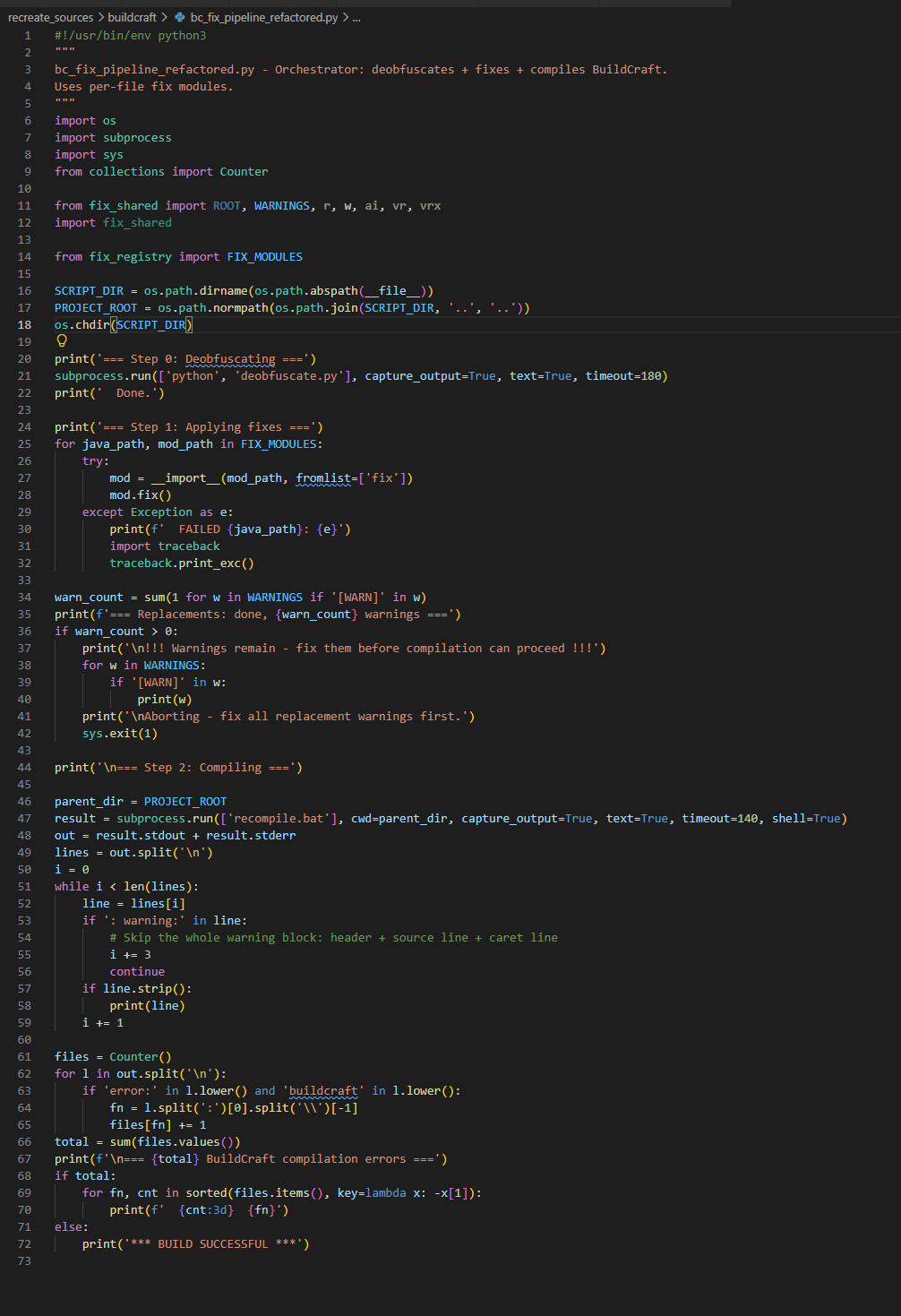Click 'warn_count' assignment on line 34
Viewport: 901px width, 1316px height.
tap(89, 598)
